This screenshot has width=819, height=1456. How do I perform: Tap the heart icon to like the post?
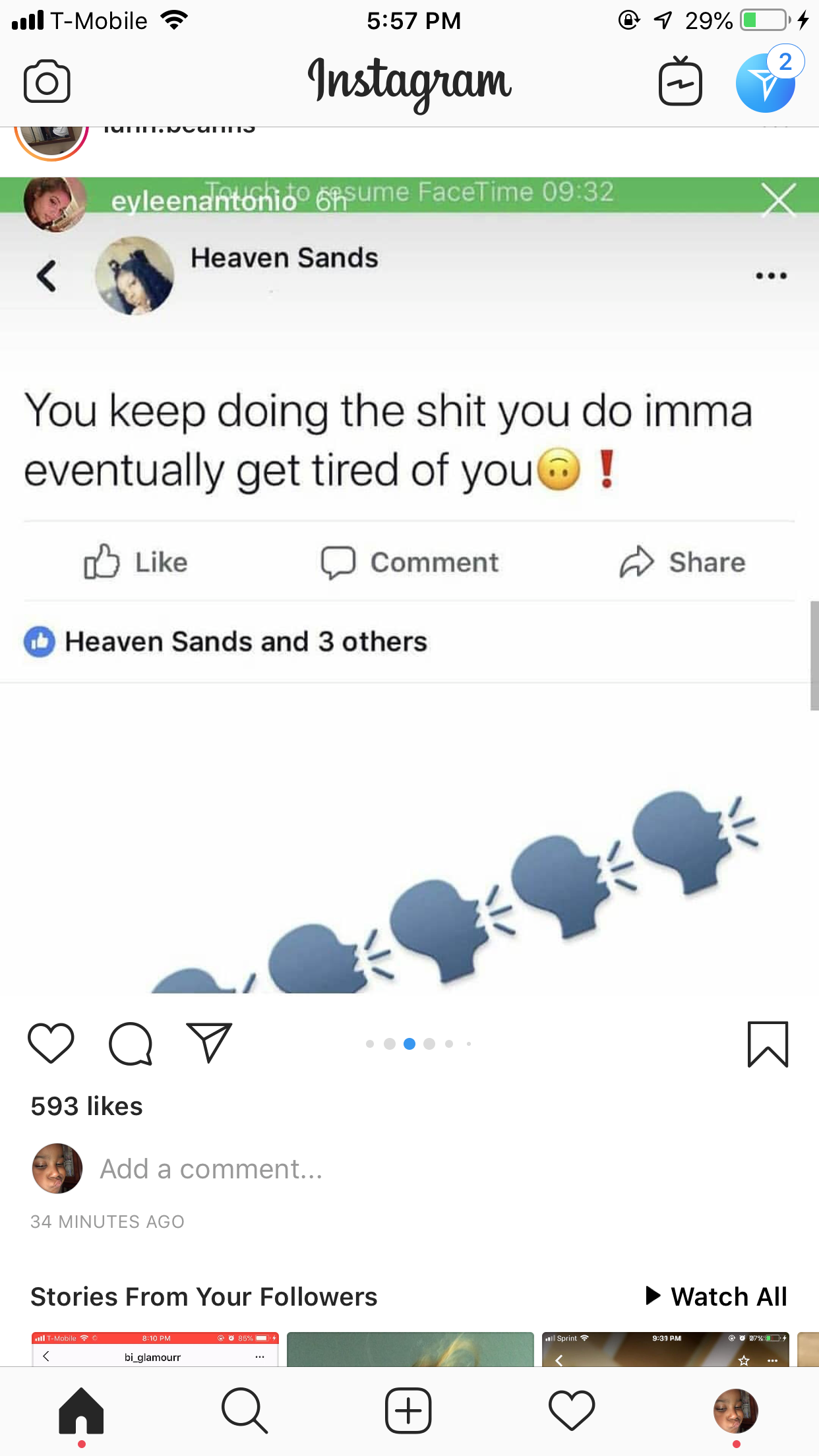point(51,1043)
